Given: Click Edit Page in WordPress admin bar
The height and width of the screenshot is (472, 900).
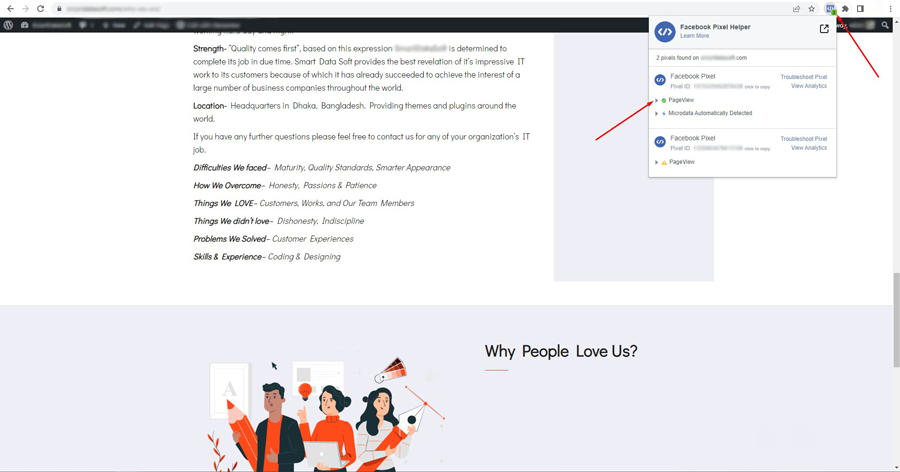Looking at the screenshot, I should point(152,25).
